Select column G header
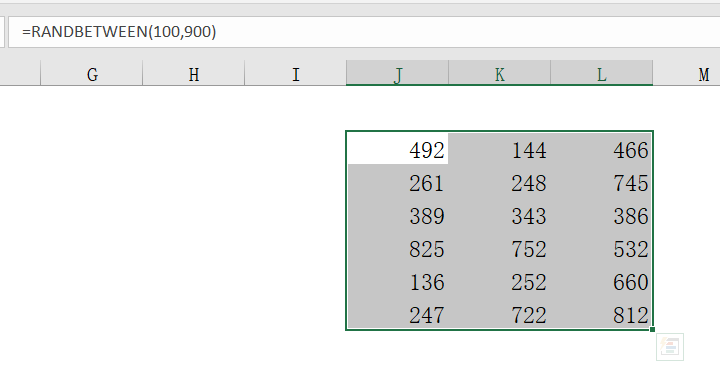 coord(92,74)
